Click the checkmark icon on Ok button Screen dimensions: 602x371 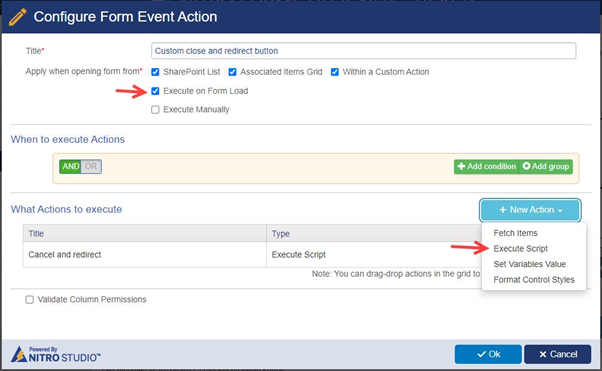481,354
